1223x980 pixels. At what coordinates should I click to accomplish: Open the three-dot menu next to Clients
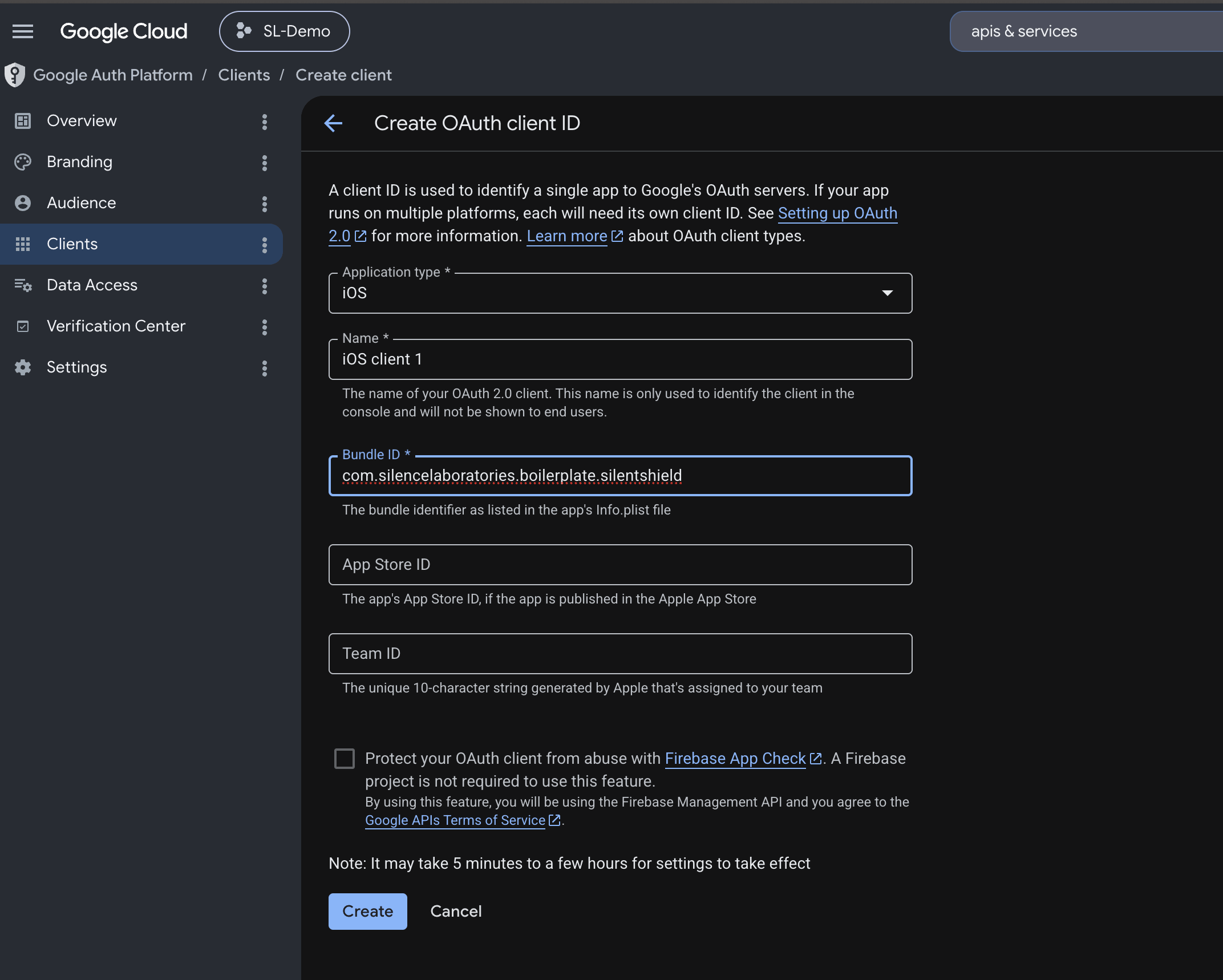pos(265,245)
